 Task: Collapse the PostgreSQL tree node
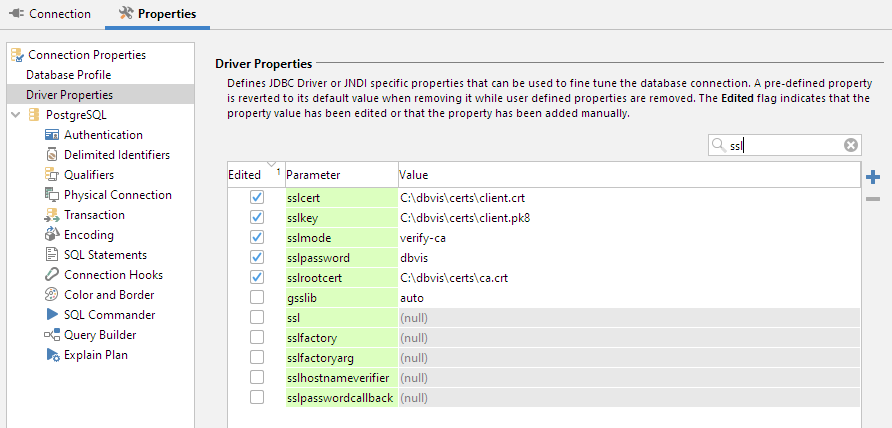(15, 115)
